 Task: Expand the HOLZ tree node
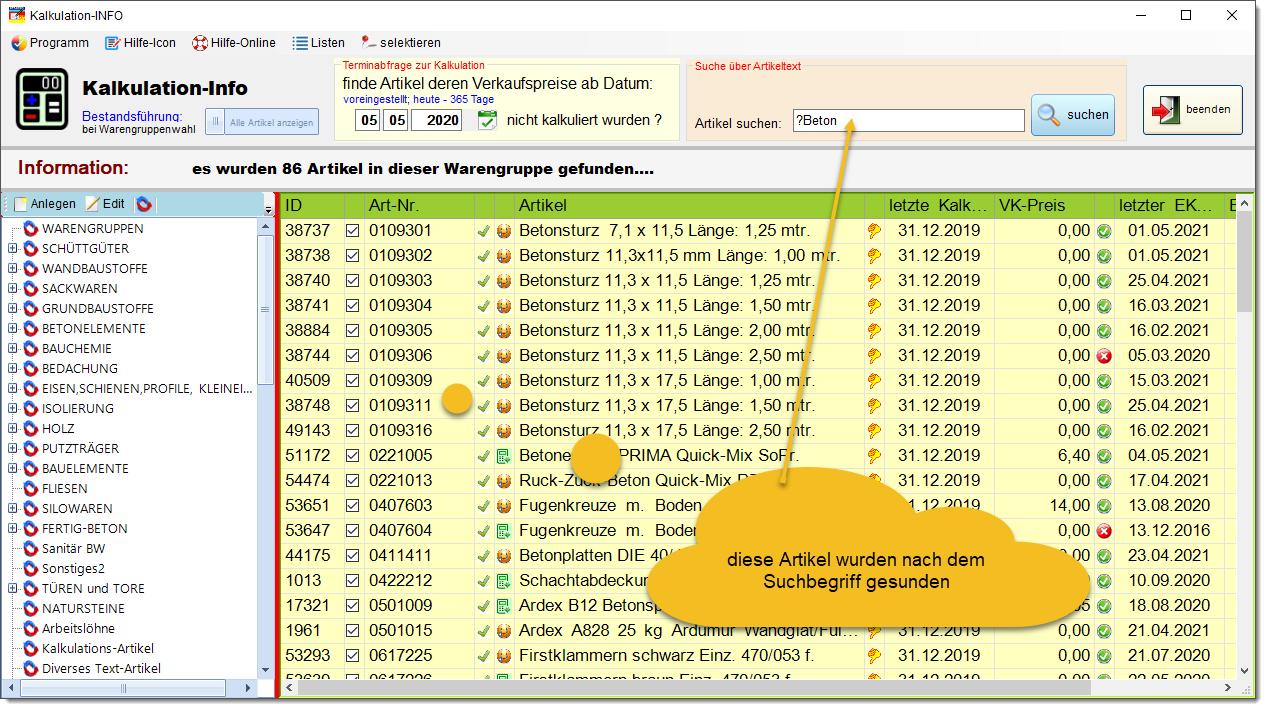(x=13, y=429)
